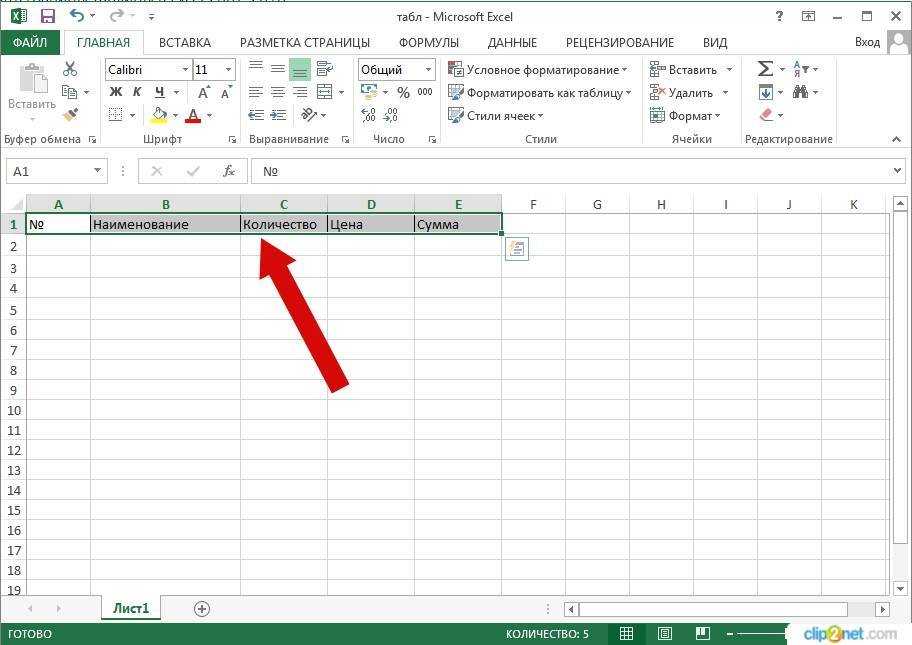Image resolution: width=912 pixels, height=645 pixels.
Task: Click the Increase Indent icon
Action: 278,115
